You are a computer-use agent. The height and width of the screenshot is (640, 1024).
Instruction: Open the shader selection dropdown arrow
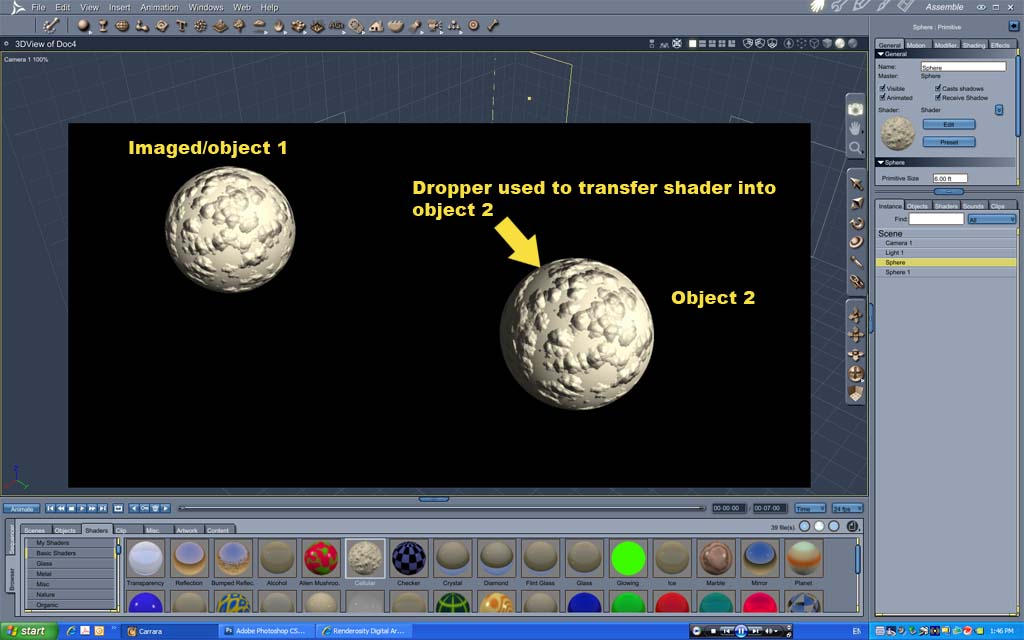[999, 110]
